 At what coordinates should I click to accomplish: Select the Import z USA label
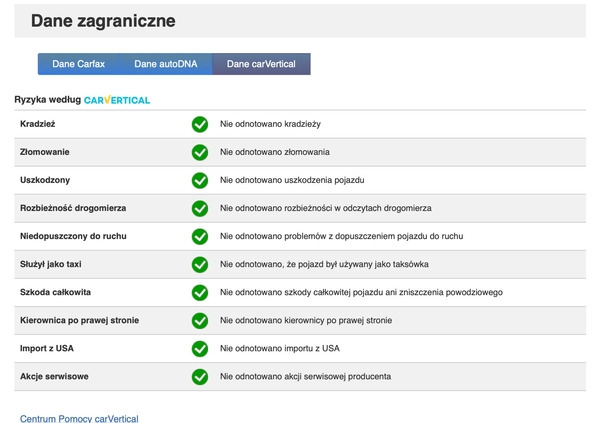pyautogui.click(x=47, y=348)
